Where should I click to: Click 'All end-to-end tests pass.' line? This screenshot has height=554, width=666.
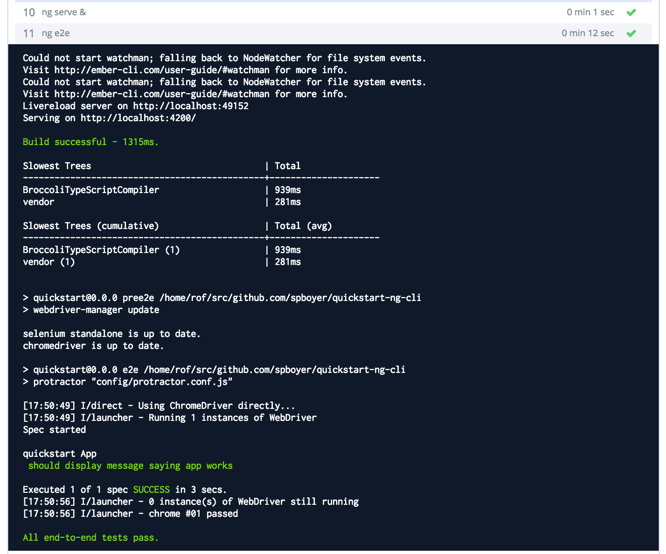[90, 538]
